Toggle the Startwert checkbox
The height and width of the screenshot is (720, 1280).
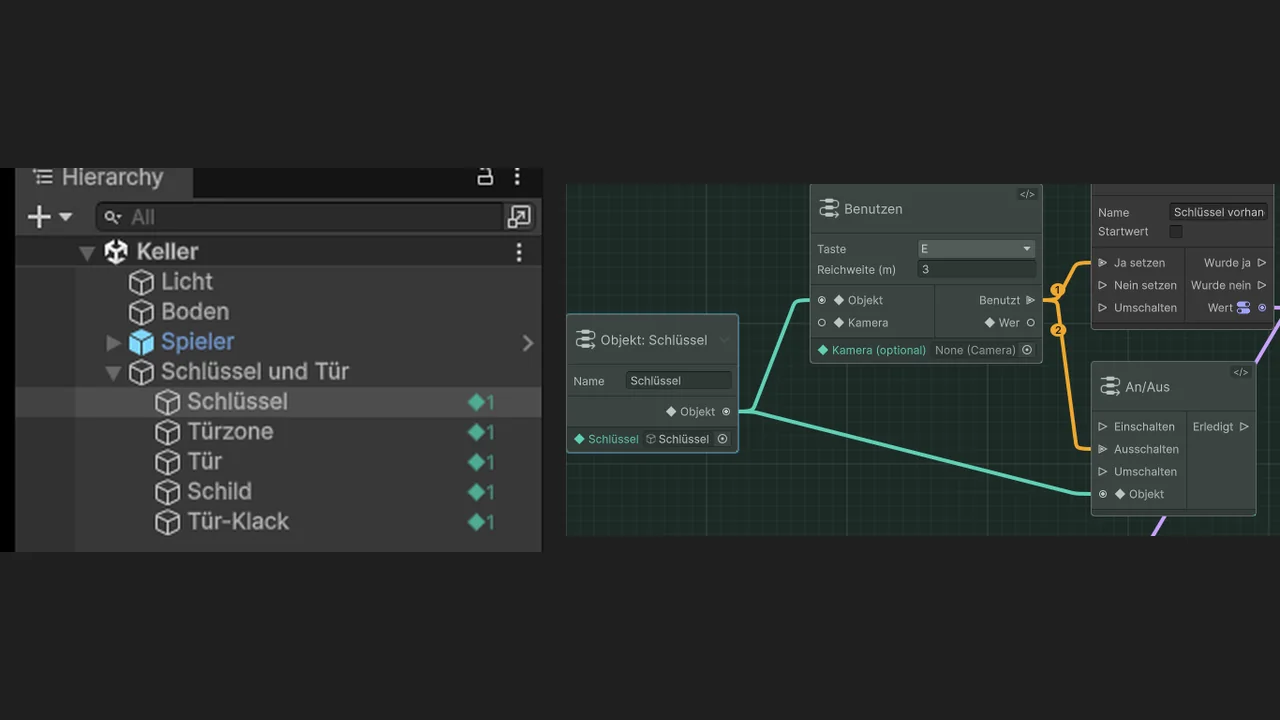click(1176, 231)
